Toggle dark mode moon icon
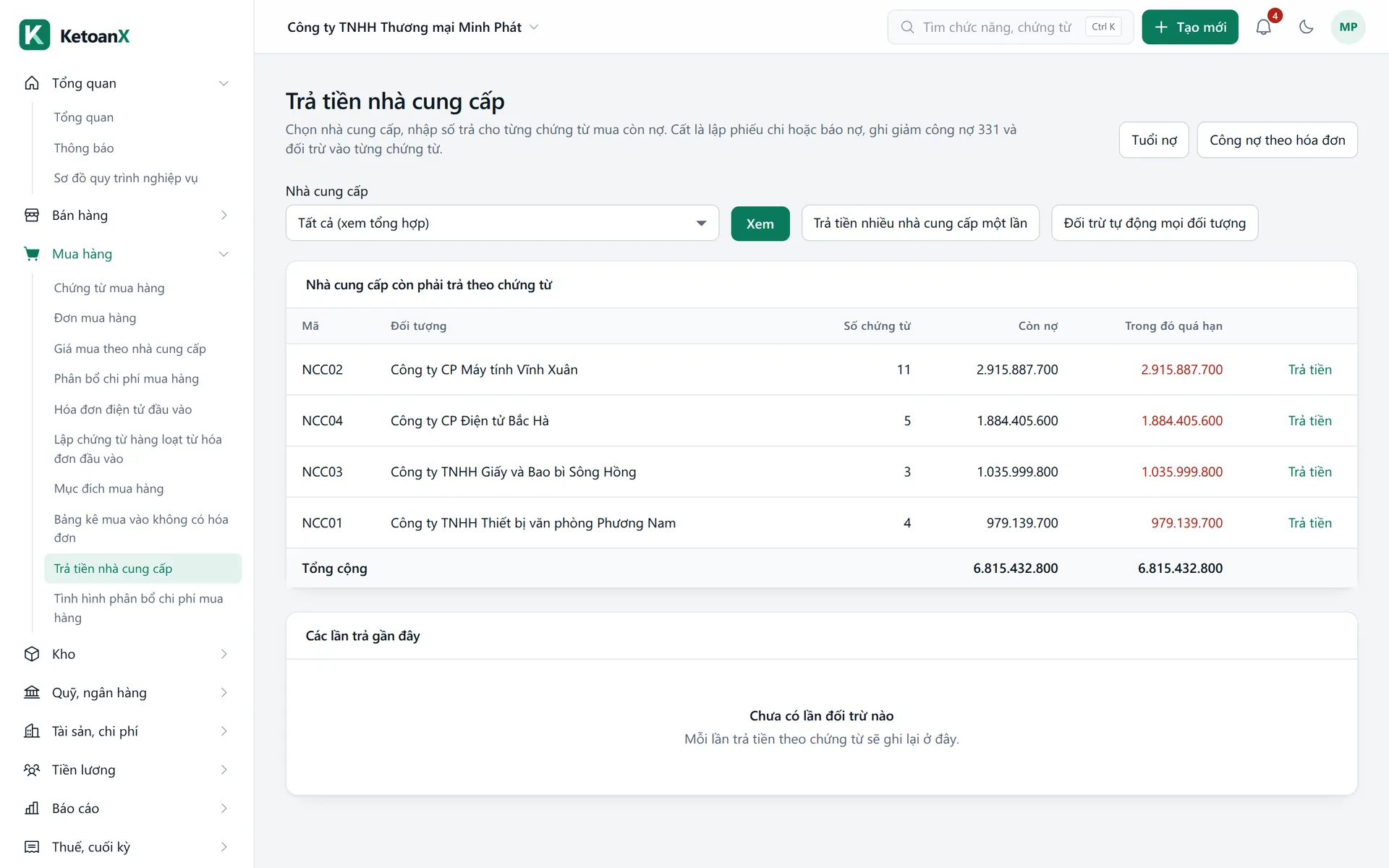This screenshot has height=868, width=1389. coord(1306,27)
